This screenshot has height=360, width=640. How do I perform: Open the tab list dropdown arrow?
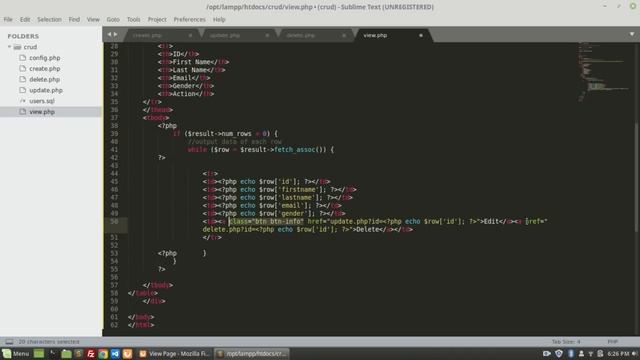click(632, 35)
